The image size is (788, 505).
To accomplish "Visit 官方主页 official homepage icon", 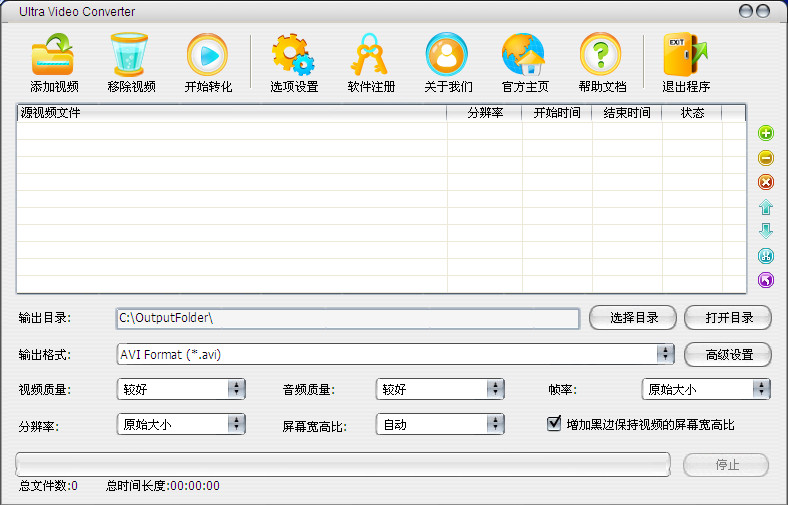I will [524, 54].
